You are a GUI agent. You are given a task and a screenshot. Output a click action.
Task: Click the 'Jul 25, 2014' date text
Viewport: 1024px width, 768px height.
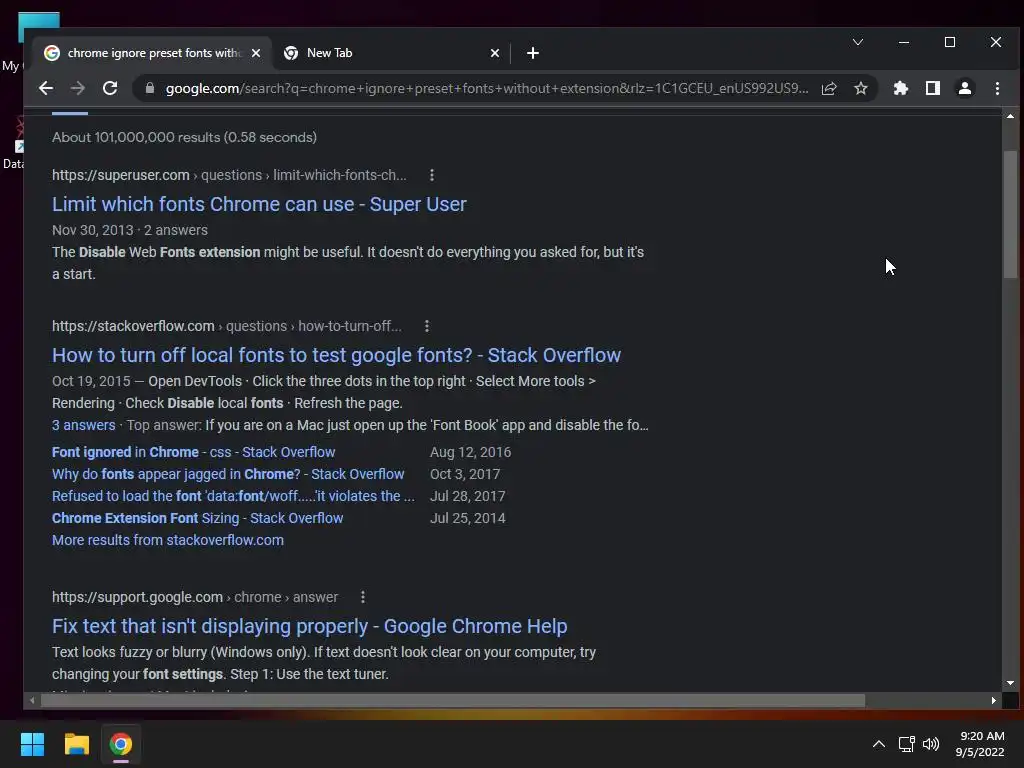(x=468, y=518)
